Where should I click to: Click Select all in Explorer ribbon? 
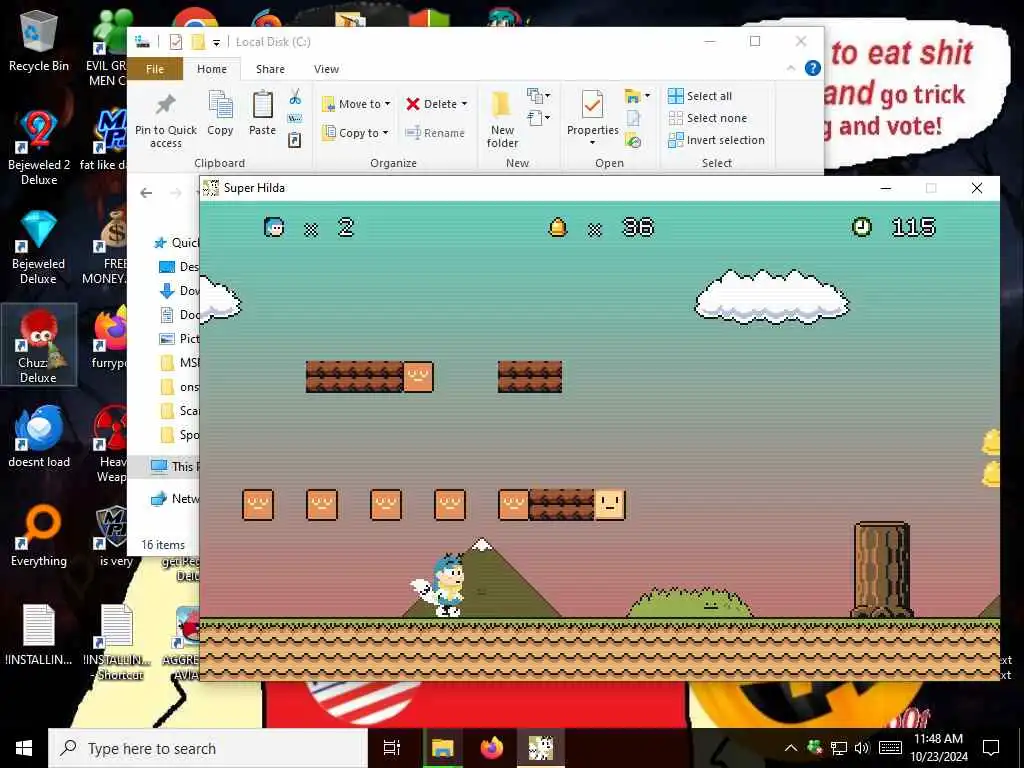[x=699, y=96]
